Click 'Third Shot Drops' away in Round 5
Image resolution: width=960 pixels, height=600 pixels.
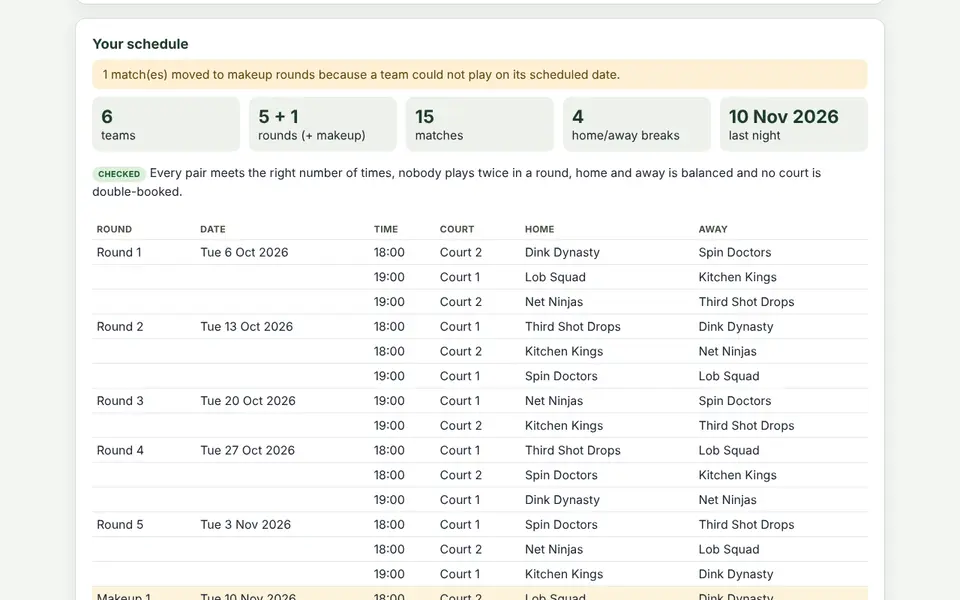746,525
